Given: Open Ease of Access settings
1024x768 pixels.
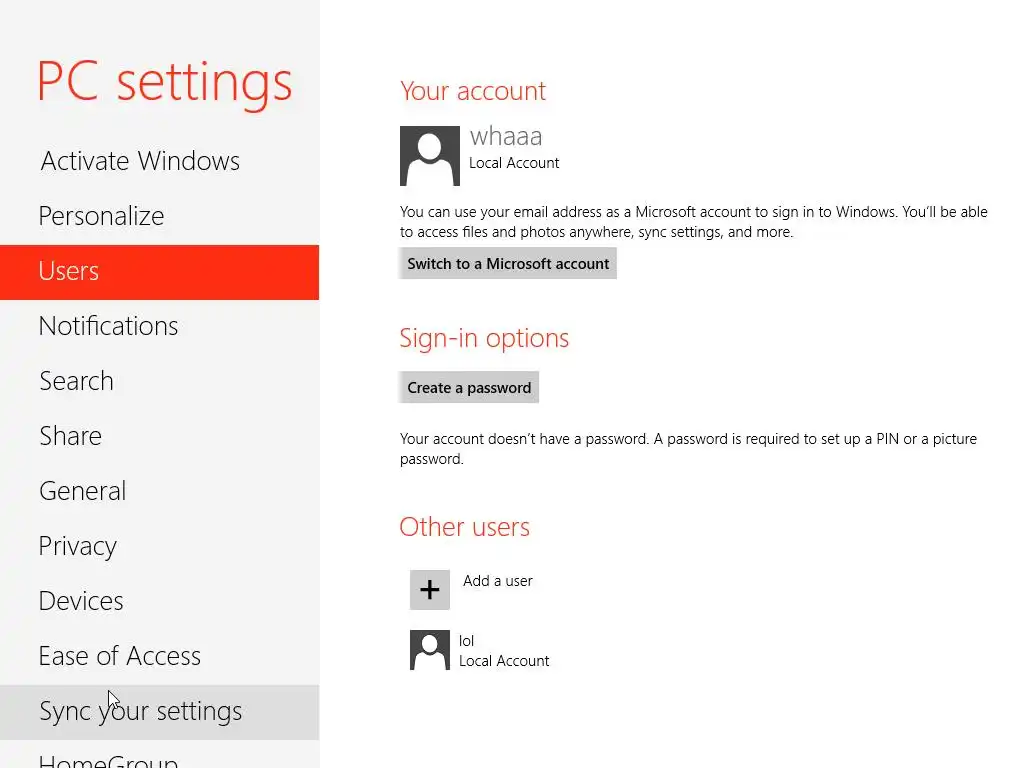Looking at the screenshot, I should click(x=119, y=656).
